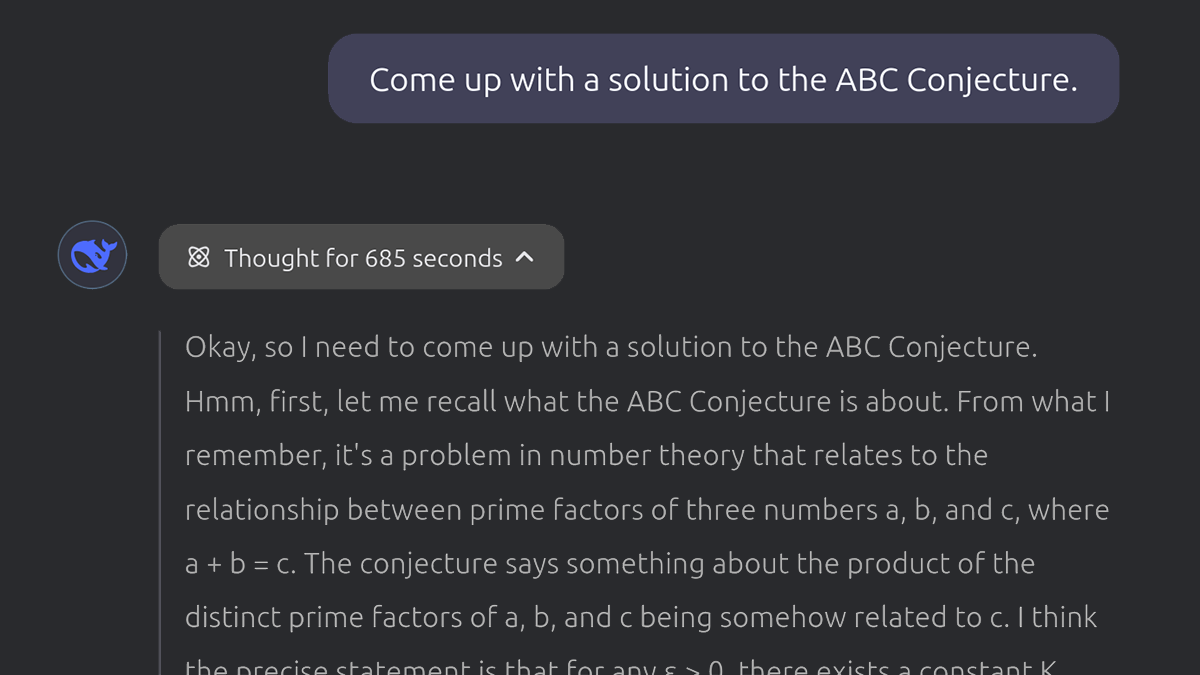Collapse the reasoning with the up chevron
Viewport: 1200px width, 675px height.
(x=525, y=257)
